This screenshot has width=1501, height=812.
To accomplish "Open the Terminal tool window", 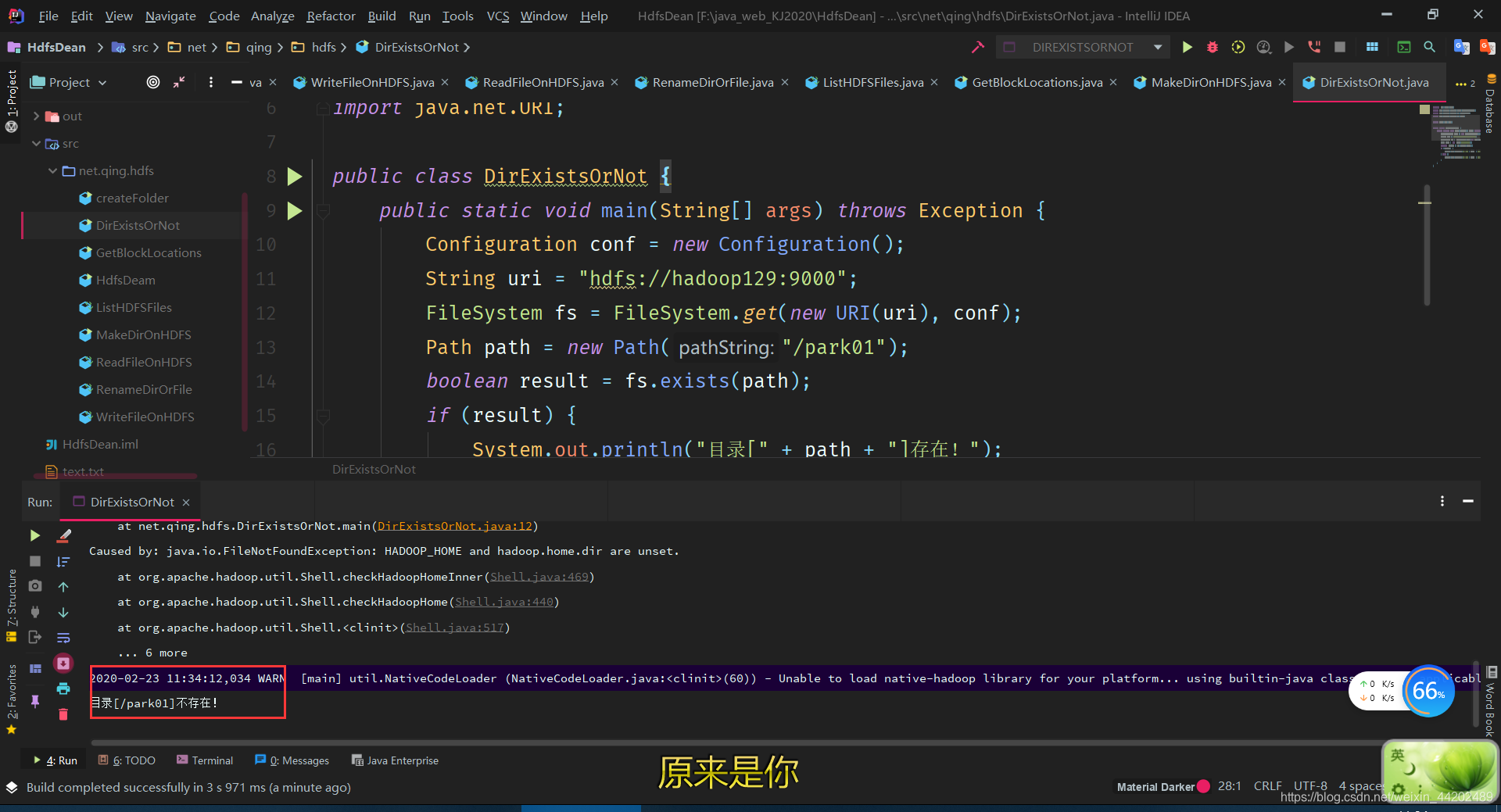I will point(205,760).
